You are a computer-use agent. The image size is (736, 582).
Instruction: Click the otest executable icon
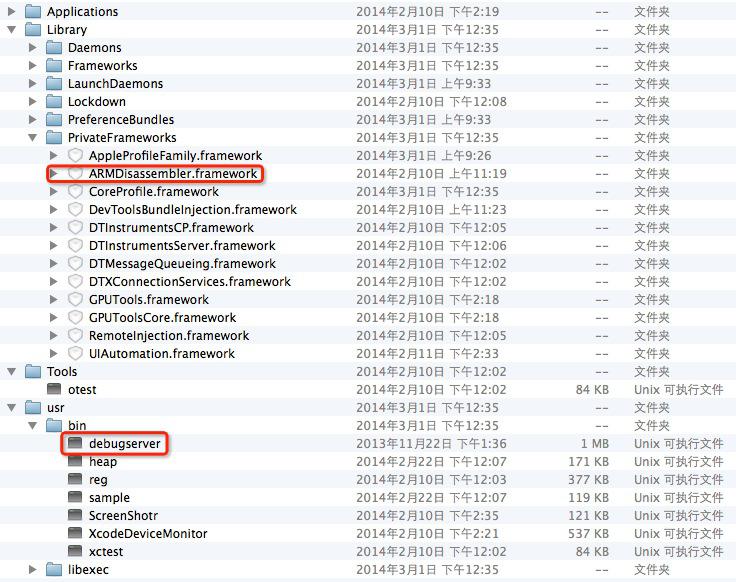click(54, 389)
